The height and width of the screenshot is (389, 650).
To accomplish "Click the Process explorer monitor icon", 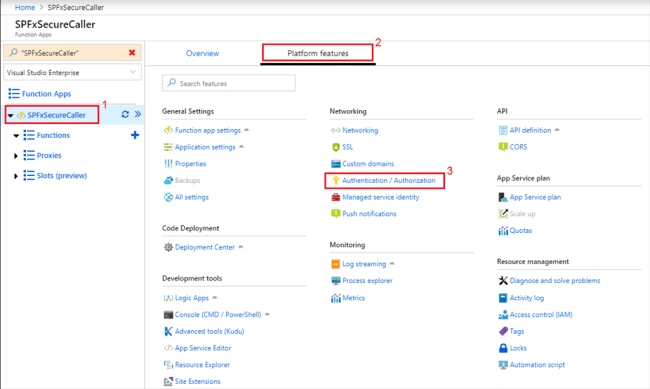I will point(335,281).
